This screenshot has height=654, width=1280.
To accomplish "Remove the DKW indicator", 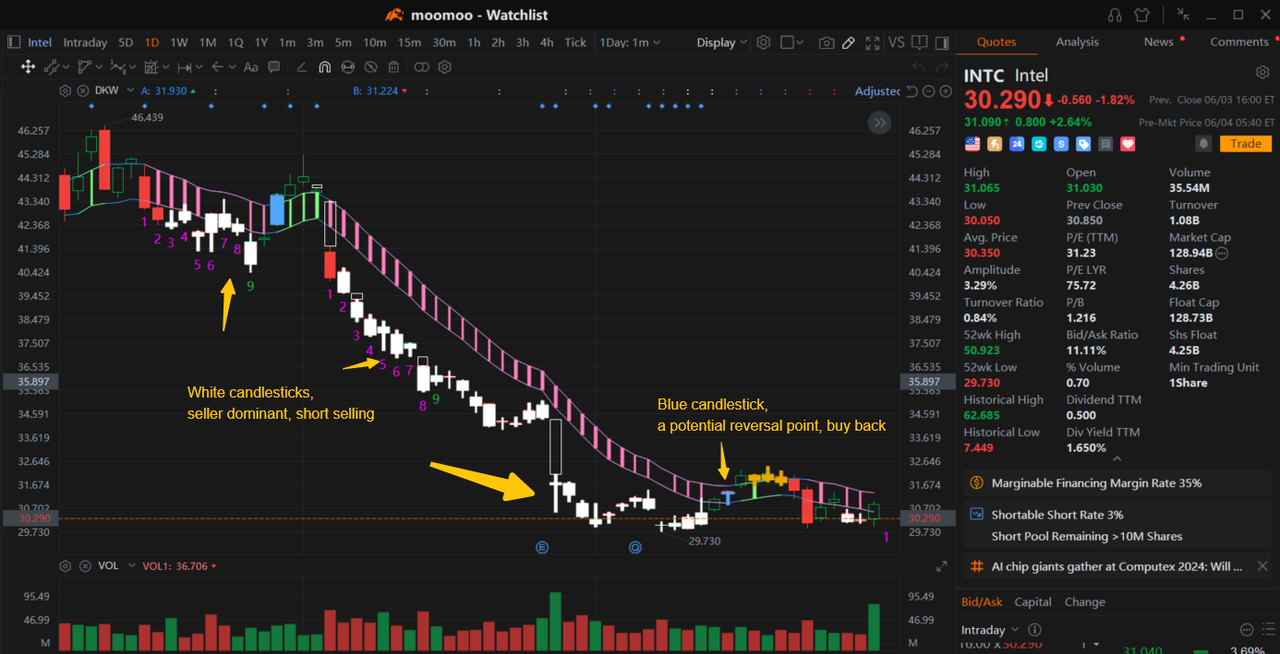I will 81,90.
